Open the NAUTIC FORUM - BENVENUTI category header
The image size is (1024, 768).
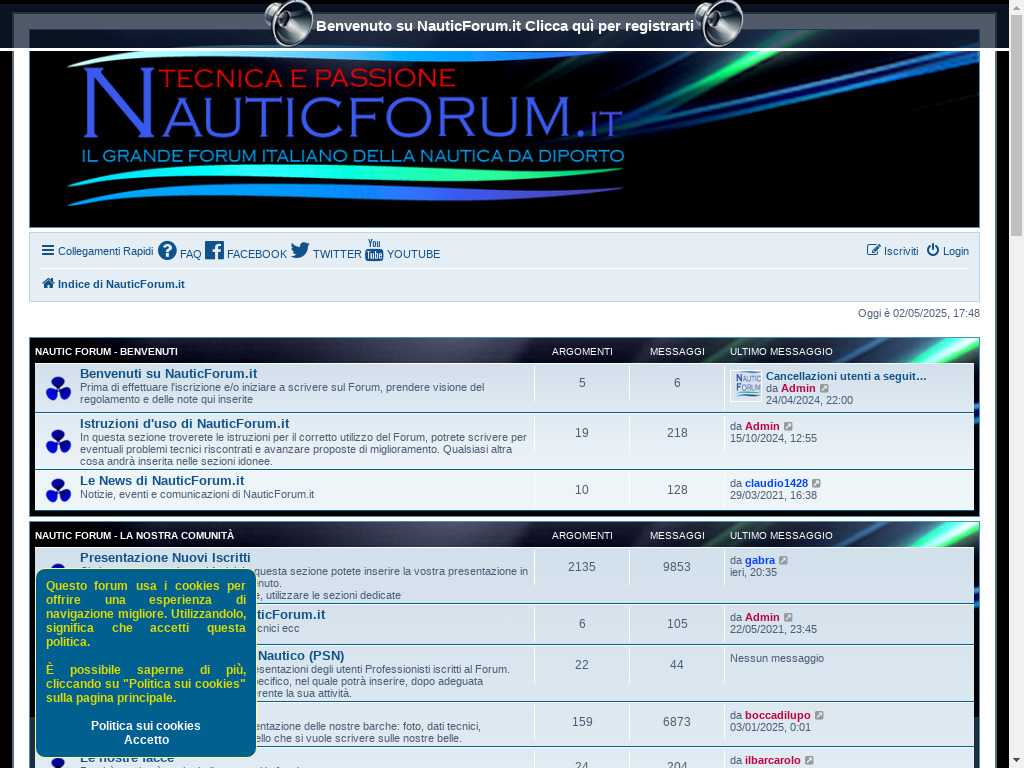pyautogui.click(x=106, y=351)
